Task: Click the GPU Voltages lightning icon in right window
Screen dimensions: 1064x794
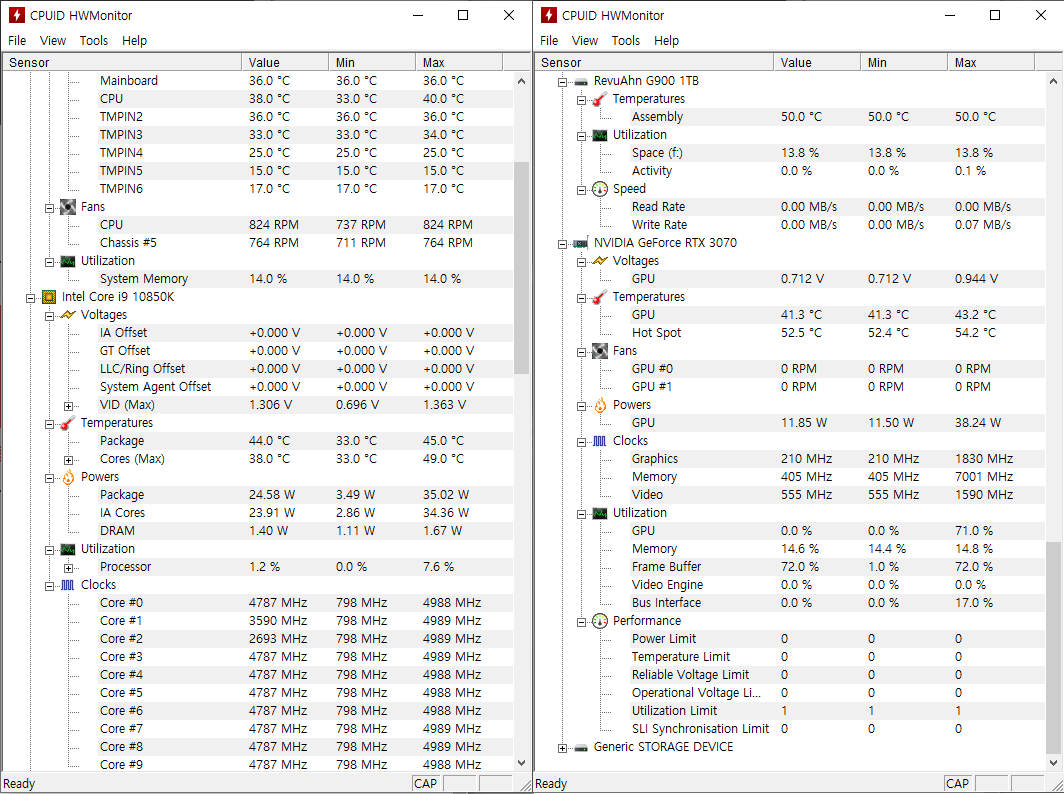Action: 600,261
